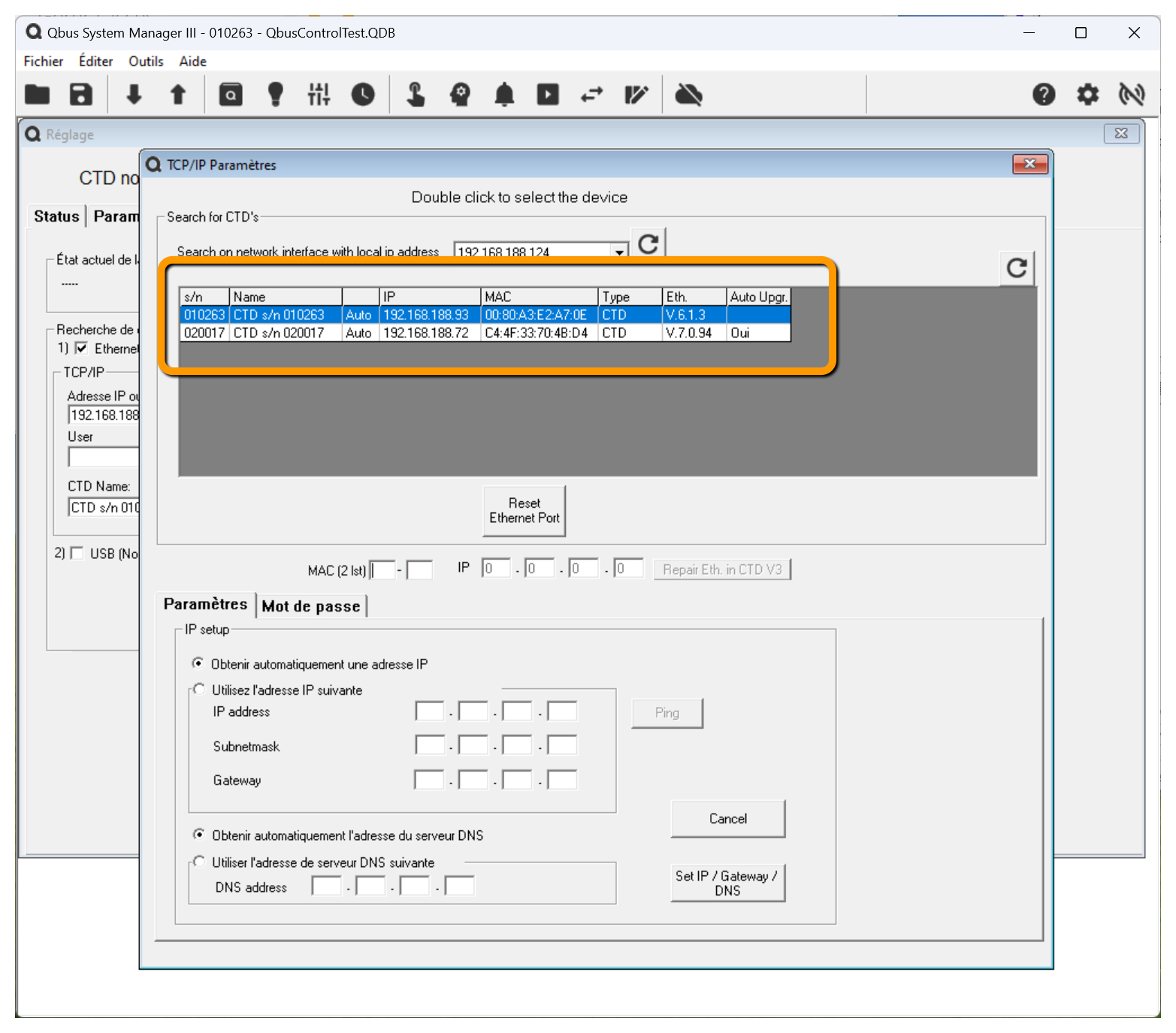The width and height of the screenshot is (1176, 1033).
Task: Click the download arrow toolbar icon
Action: [x=134, y=95]
